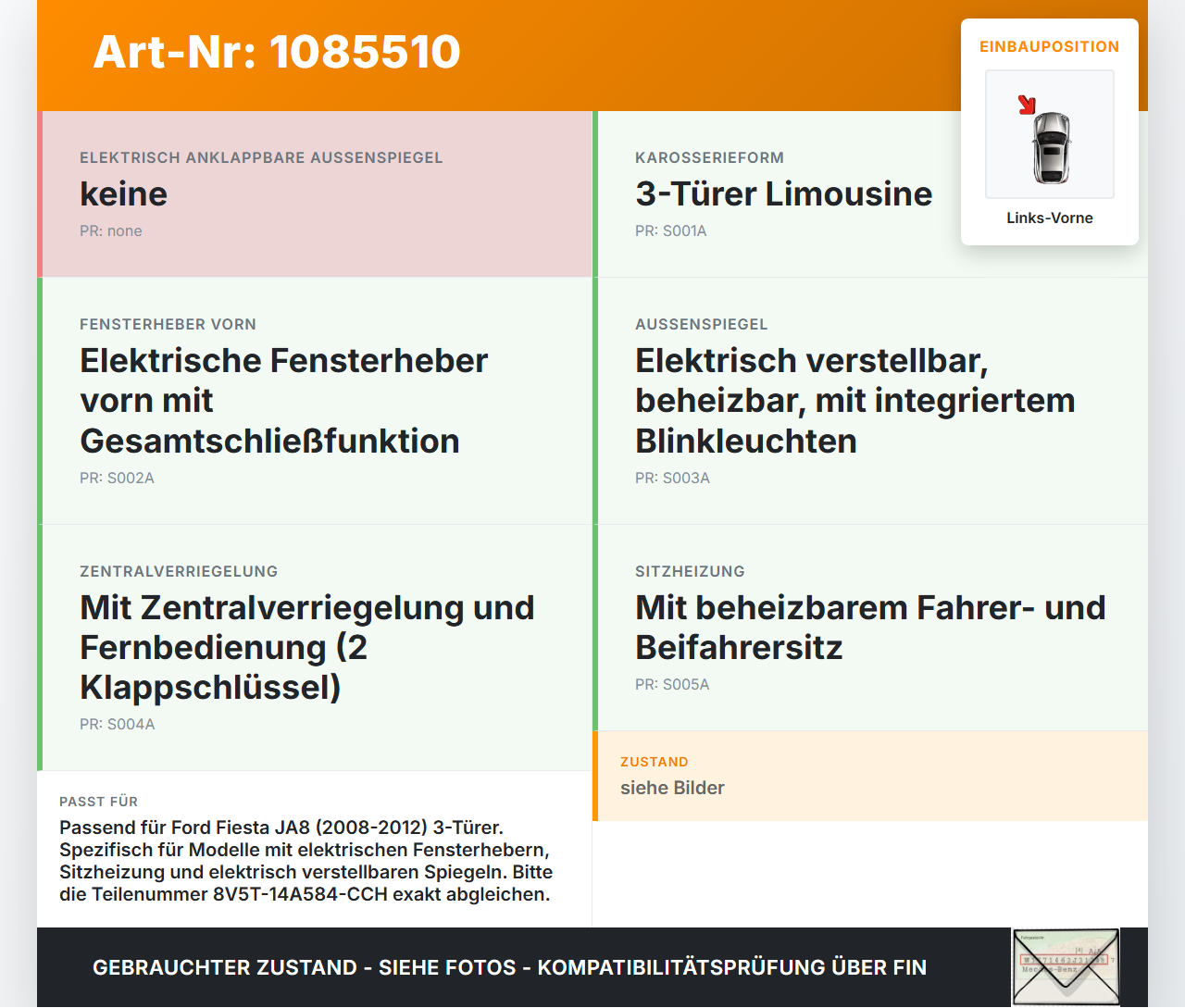Click the PASST FÜR label
Screen dimensions: 1185x1008
(x=98, y=802)
